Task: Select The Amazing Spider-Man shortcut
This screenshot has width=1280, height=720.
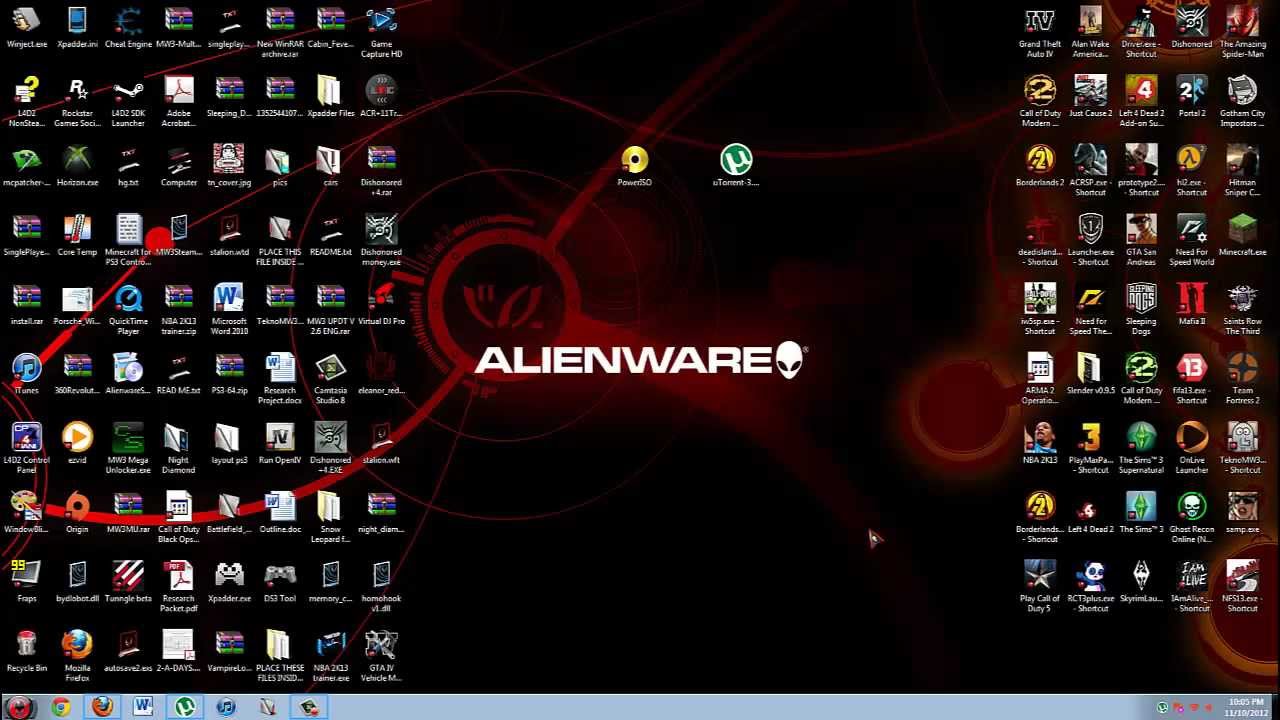Action: (1242, 32)
